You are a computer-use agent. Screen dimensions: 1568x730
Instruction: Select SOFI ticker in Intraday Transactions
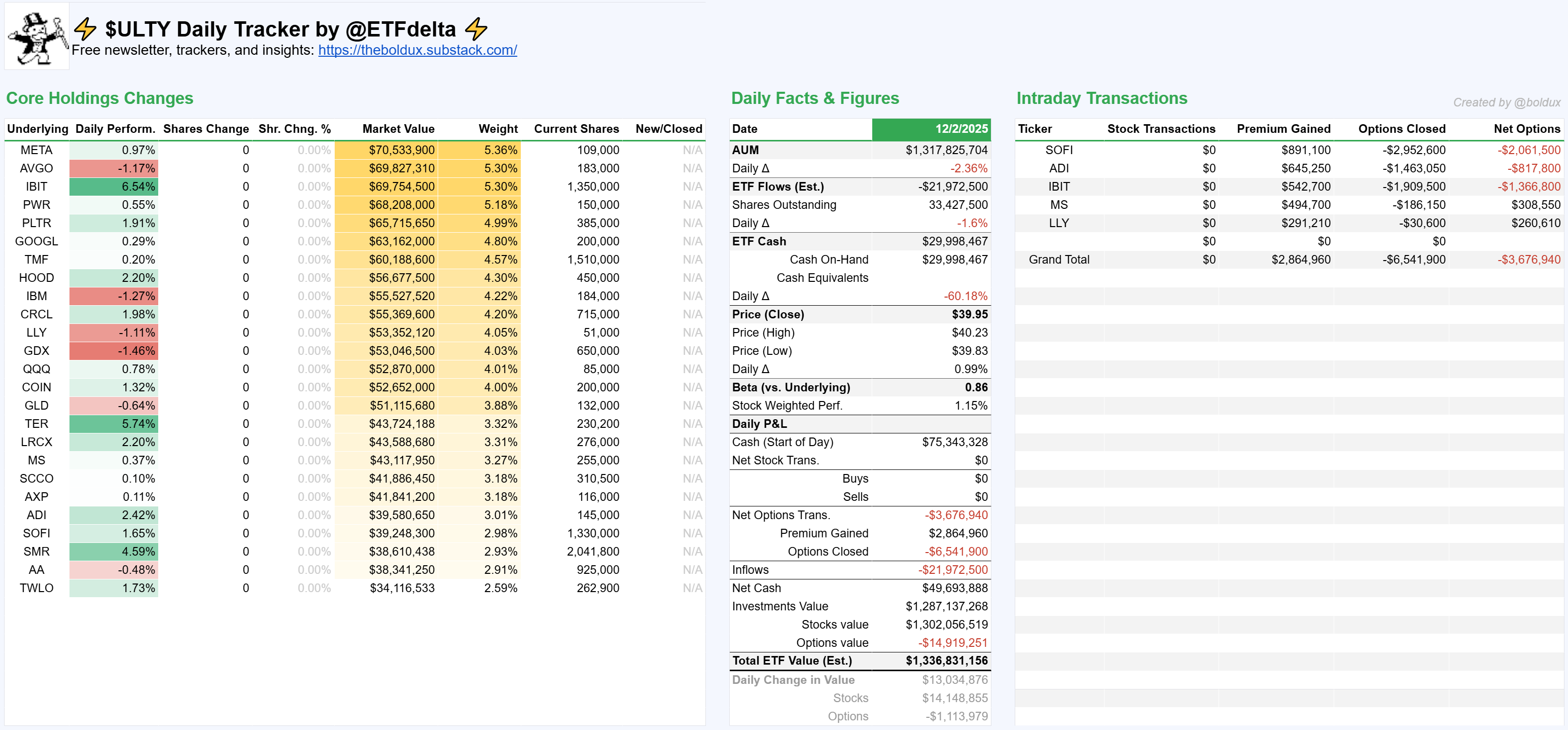[x=1058, y=150]
